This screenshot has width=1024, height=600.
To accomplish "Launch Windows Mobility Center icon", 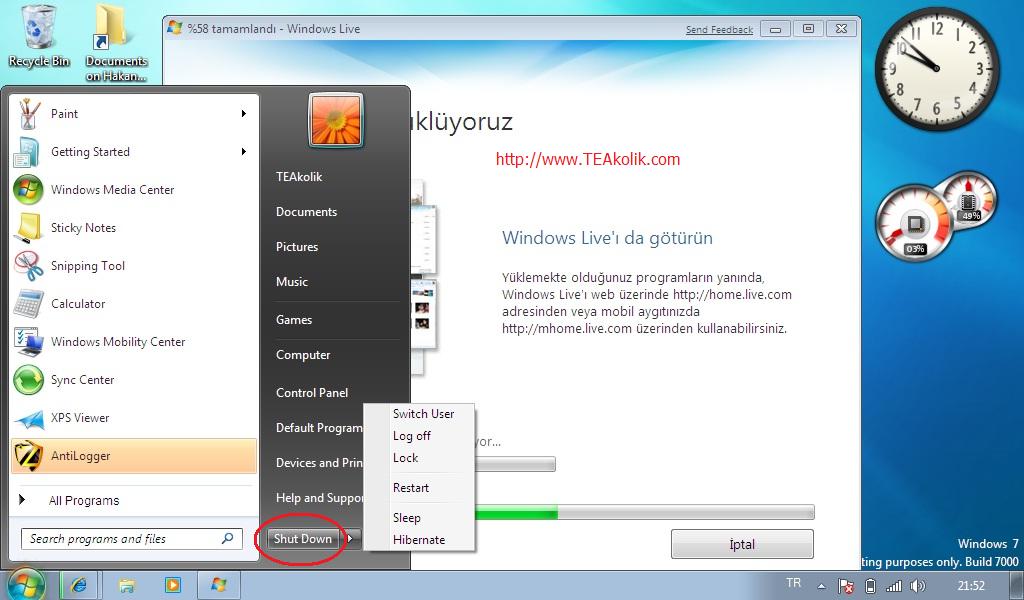I will [x=28, y=341].
